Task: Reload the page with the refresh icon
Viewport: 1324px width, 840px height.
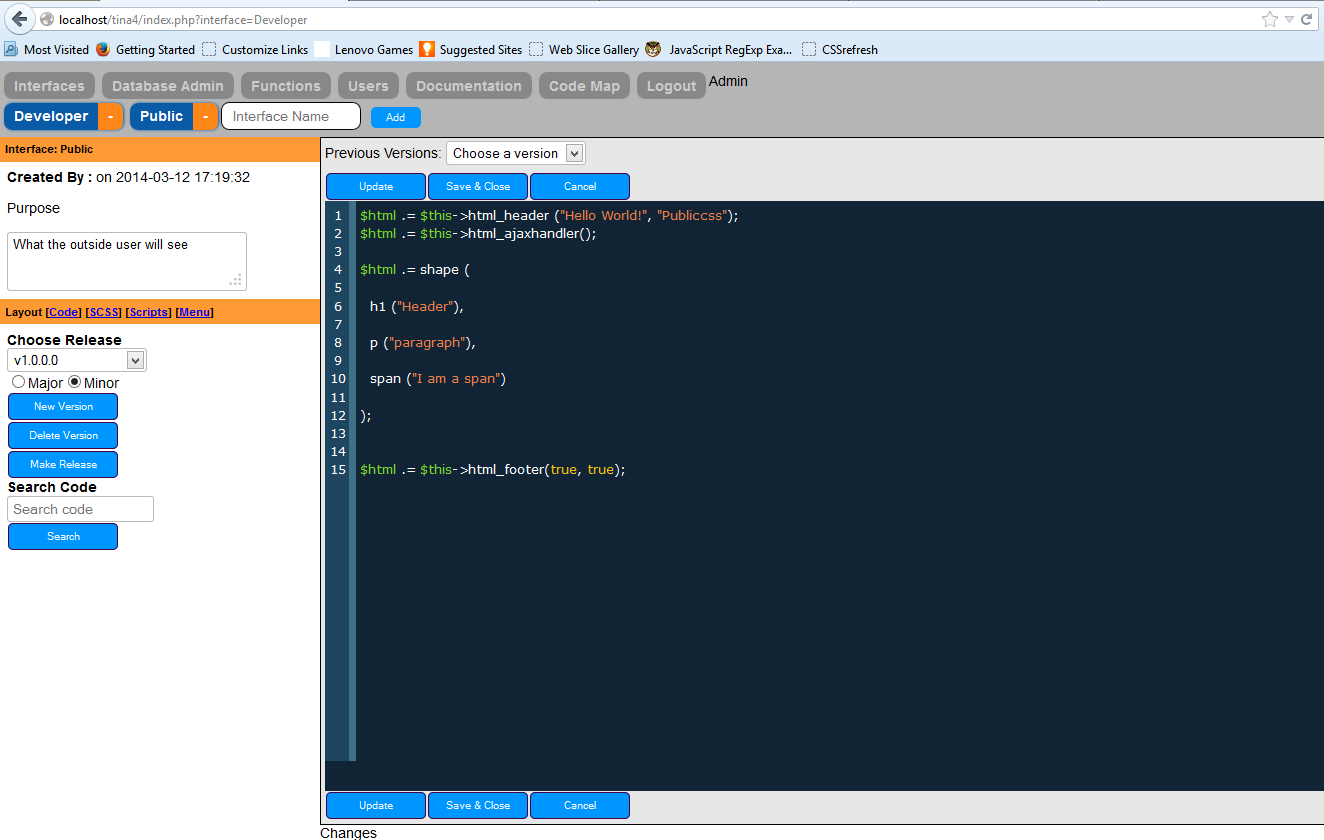Action: point(1308,18)
